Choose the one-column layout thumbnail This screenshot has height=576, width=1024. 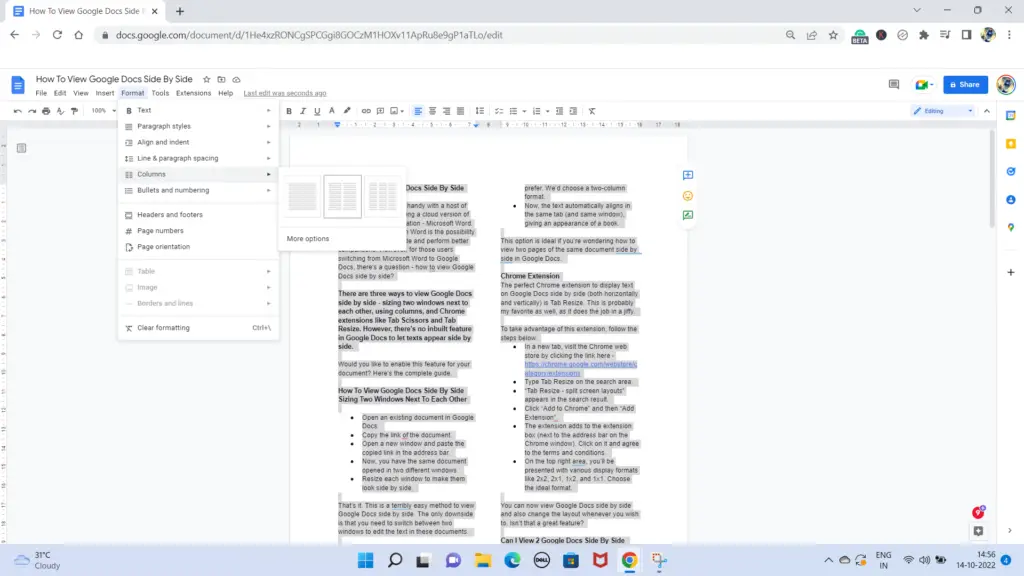click(x=302, y=196)
